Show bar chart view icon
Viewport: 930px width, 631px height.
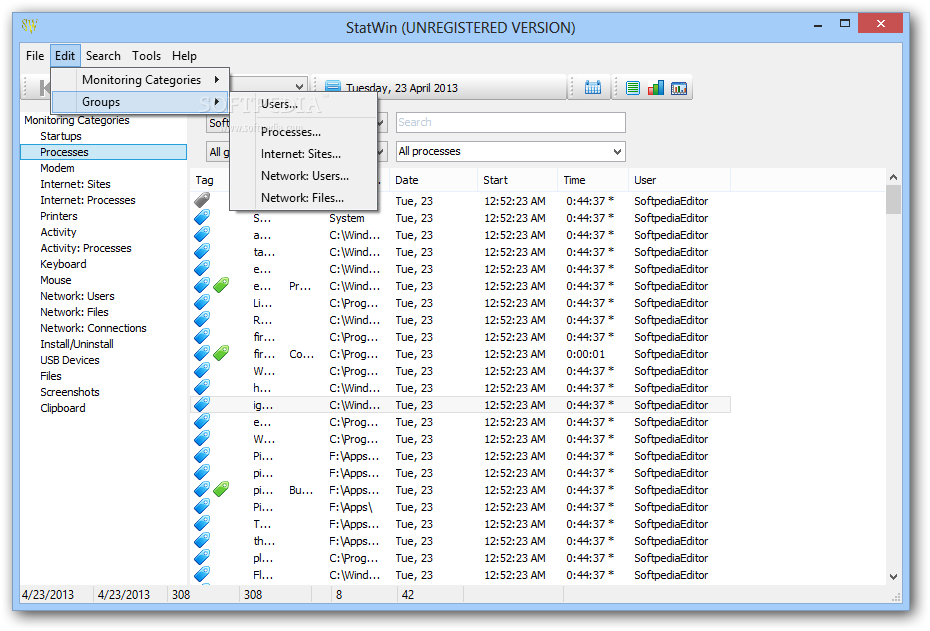pyautogui.click(x=656, y=88)
